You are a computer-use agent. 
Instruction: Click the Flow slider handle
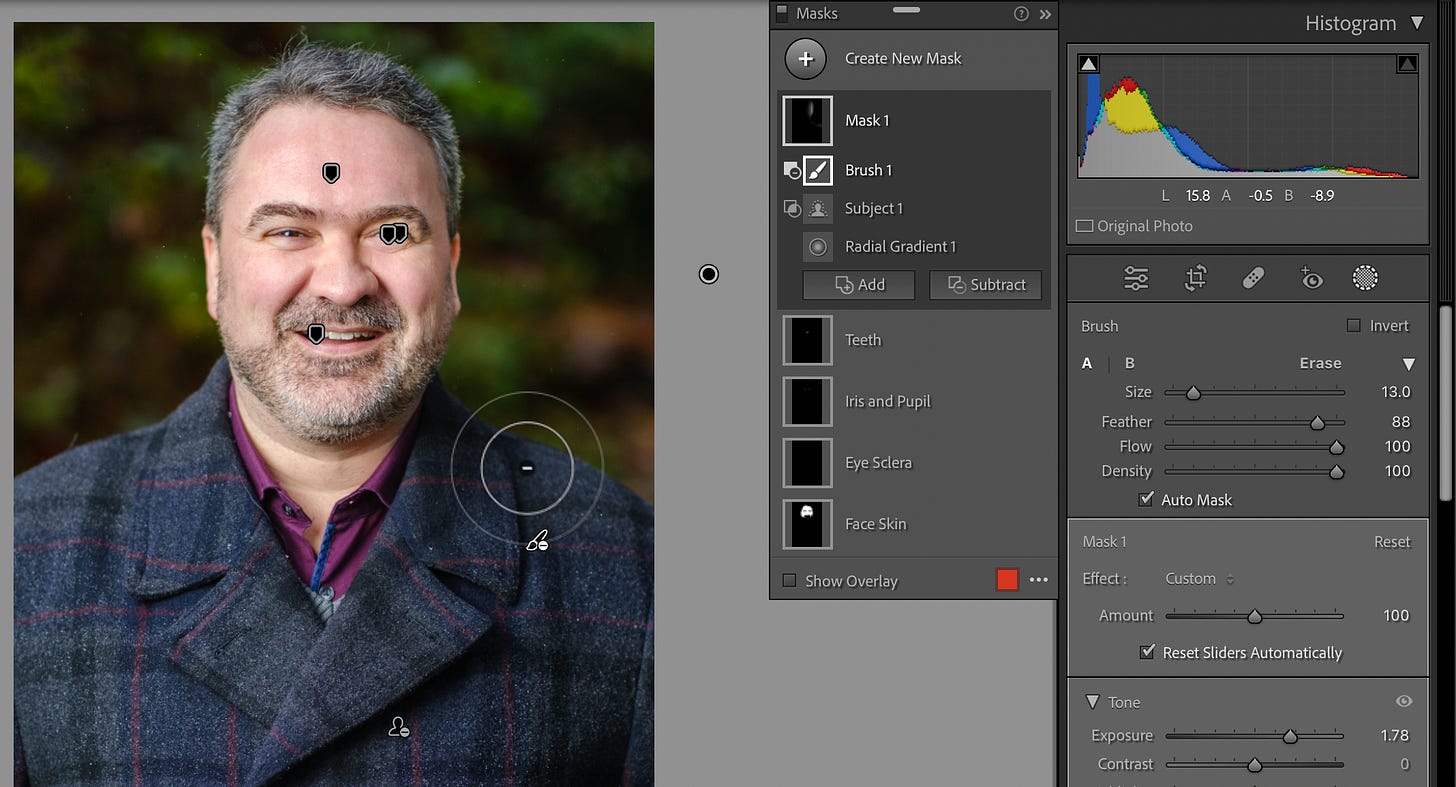click(x=1336, y=448)
